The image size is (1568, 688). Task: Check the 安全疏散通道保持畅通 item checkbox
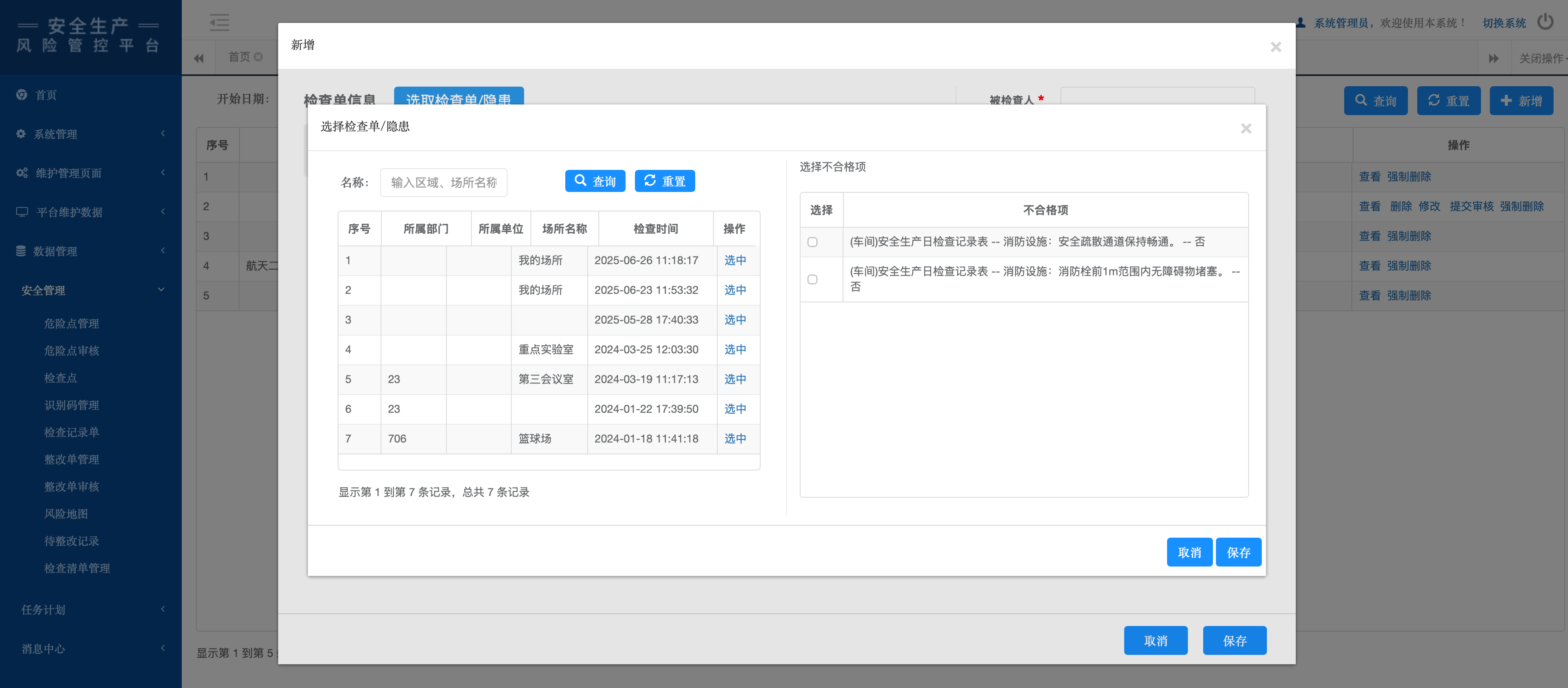(812, 242)
